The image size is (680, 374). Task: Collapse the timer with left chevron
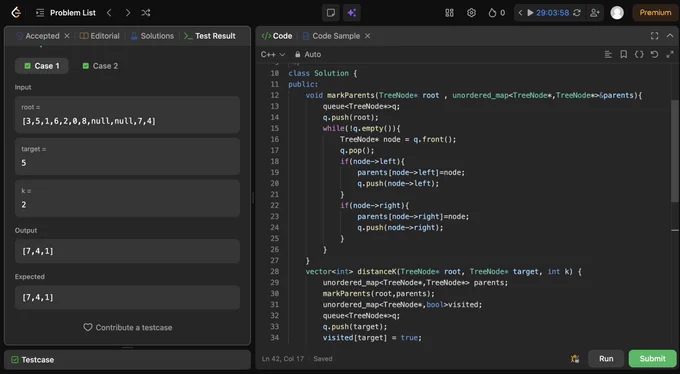tap(520, 13)
